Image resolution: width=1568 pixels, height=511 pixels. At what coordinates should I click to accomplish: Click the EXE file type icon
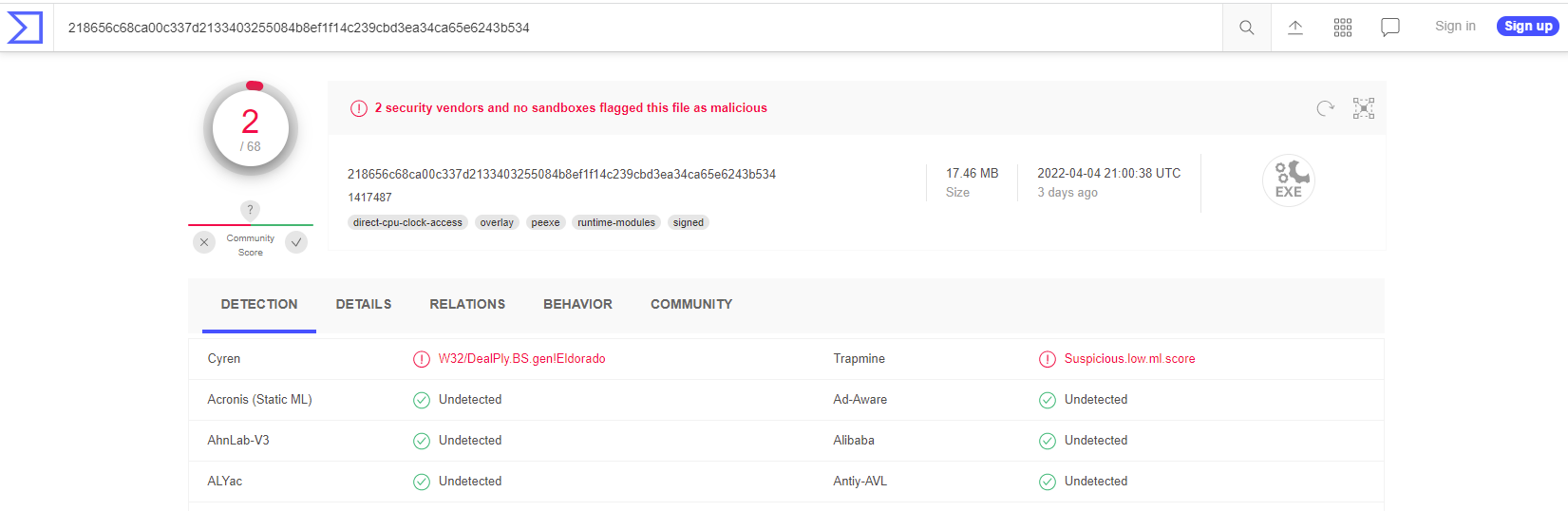pyautogui.click(x=1289, y=180)
